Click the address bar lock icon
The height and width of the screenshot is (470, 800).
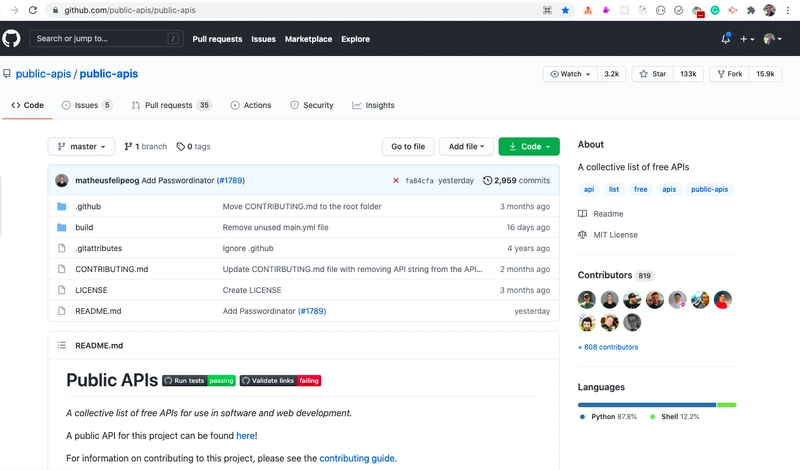[x=55, y=10]
